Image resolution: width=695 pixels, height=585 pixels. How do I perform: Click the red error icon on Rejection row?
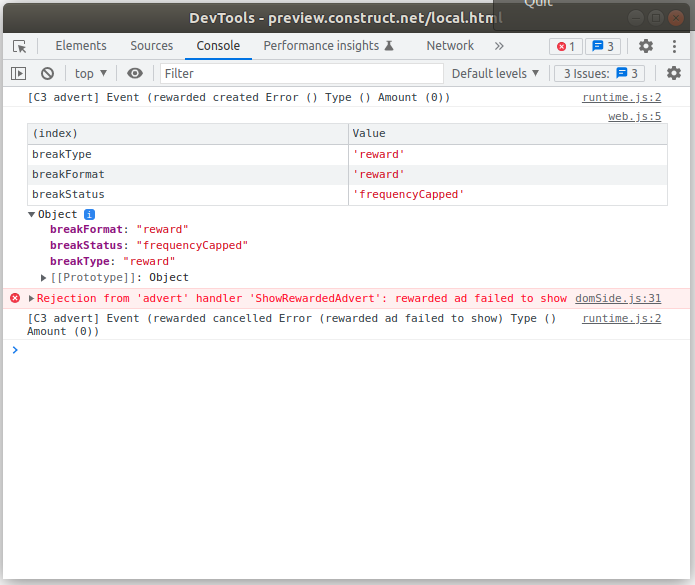tap(15, 298)
